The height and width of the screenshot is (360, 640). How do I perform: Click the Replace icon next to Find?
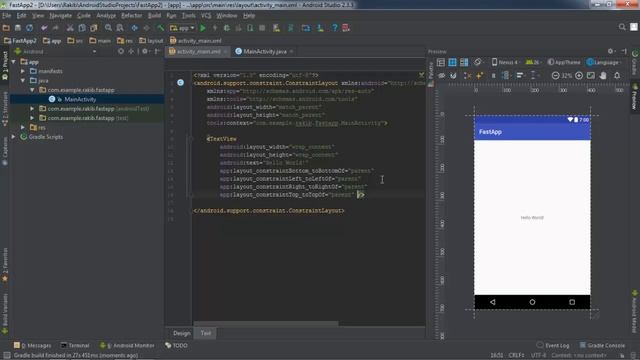click(120, 28)
